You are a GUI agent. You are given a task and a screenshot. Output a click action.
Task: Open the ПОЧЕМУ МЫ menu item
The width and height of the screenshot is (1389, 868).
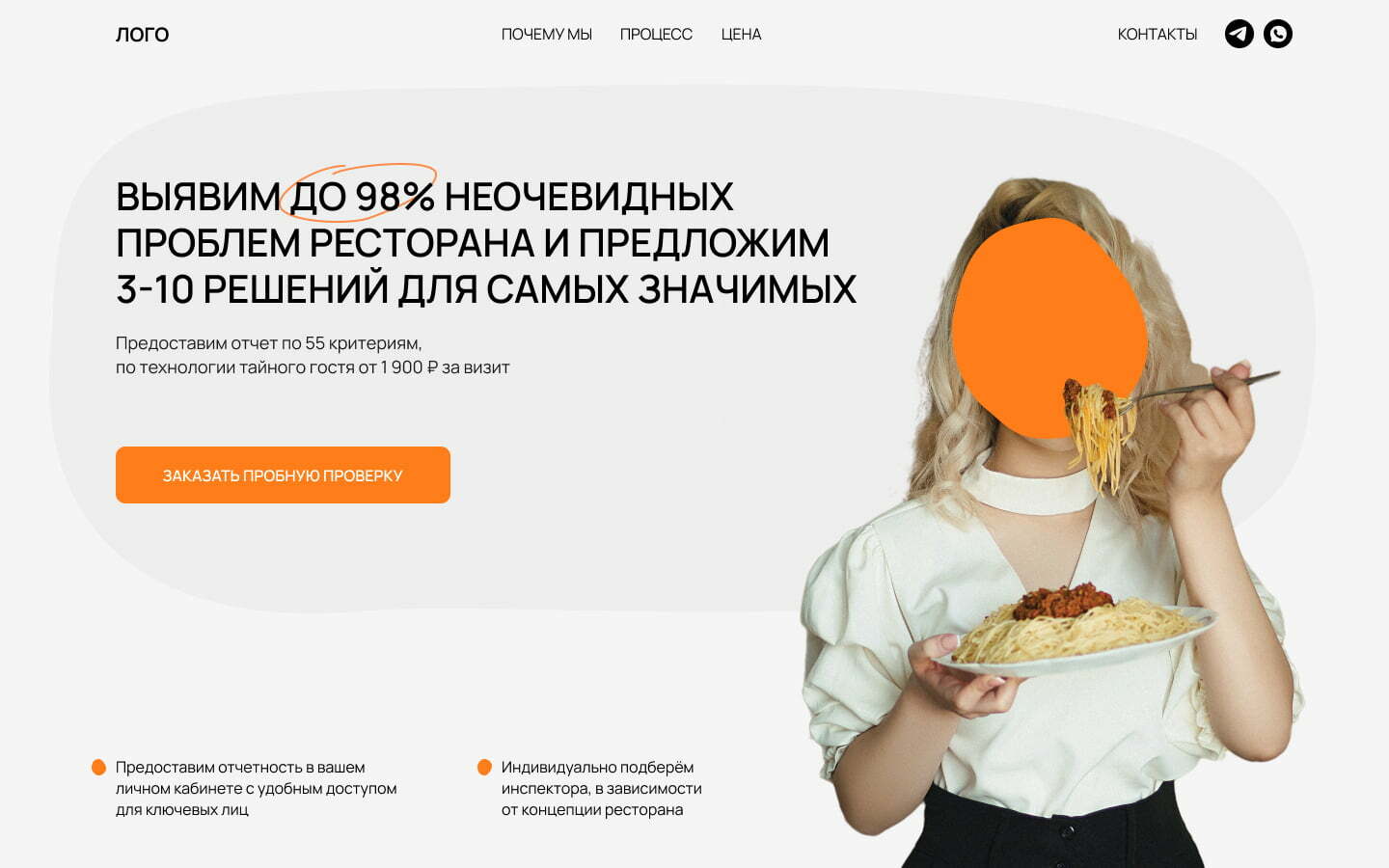point(547,35)
